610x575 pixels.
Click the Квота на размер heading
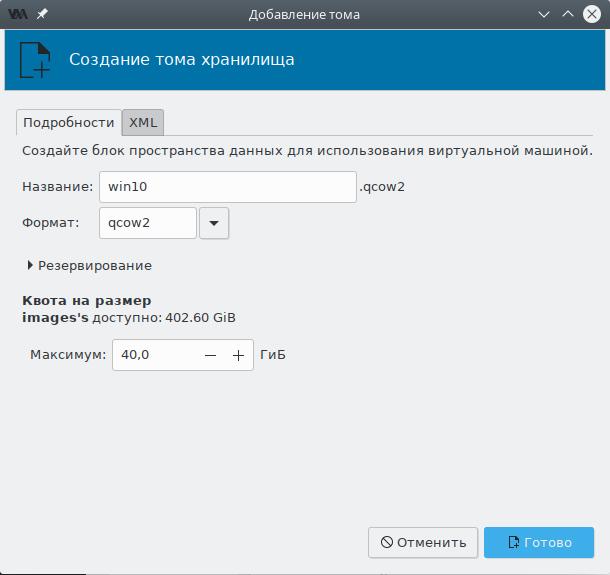tap(87, 301)
